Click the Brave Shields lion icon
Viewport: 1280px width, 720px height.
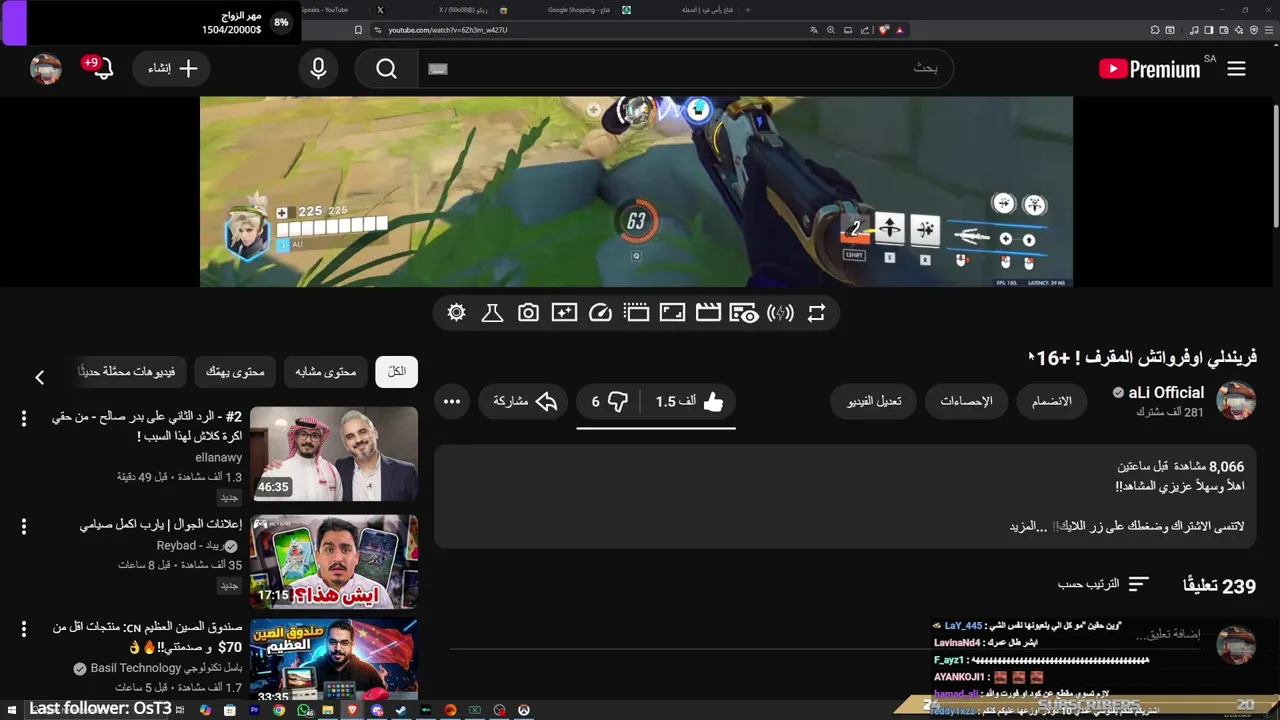883,30
